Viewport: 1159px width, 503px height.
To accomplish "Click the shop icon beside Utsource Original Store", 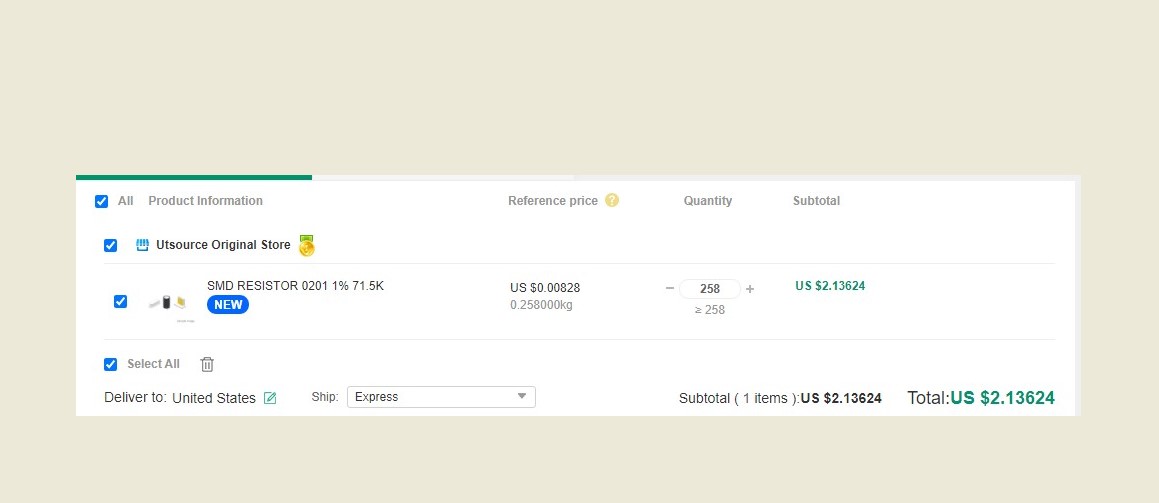I will [142, 245].
